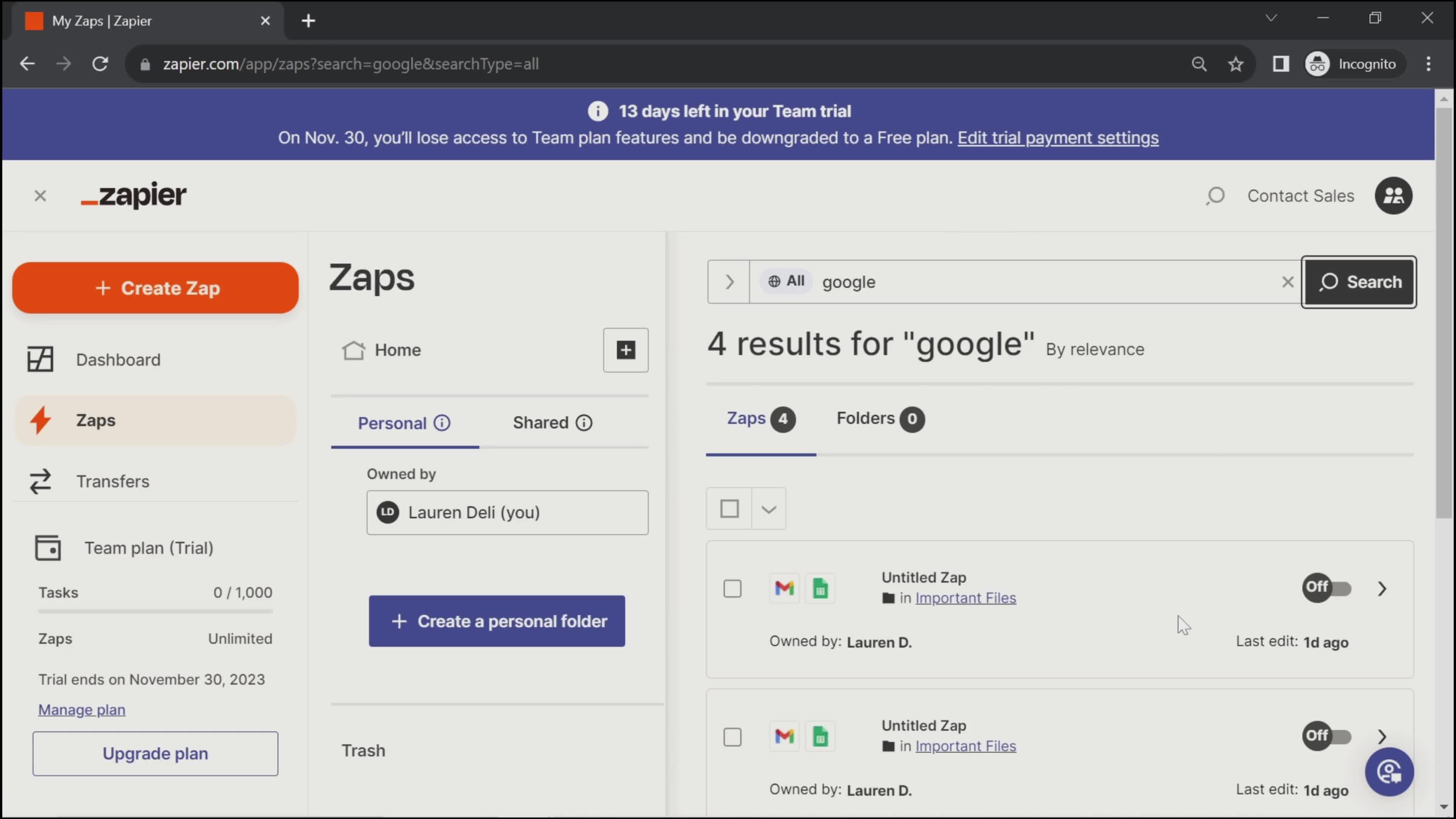Click the Tasks usage progress bar
Screen dimensions: 1456x819
click(x=155, y=611)
